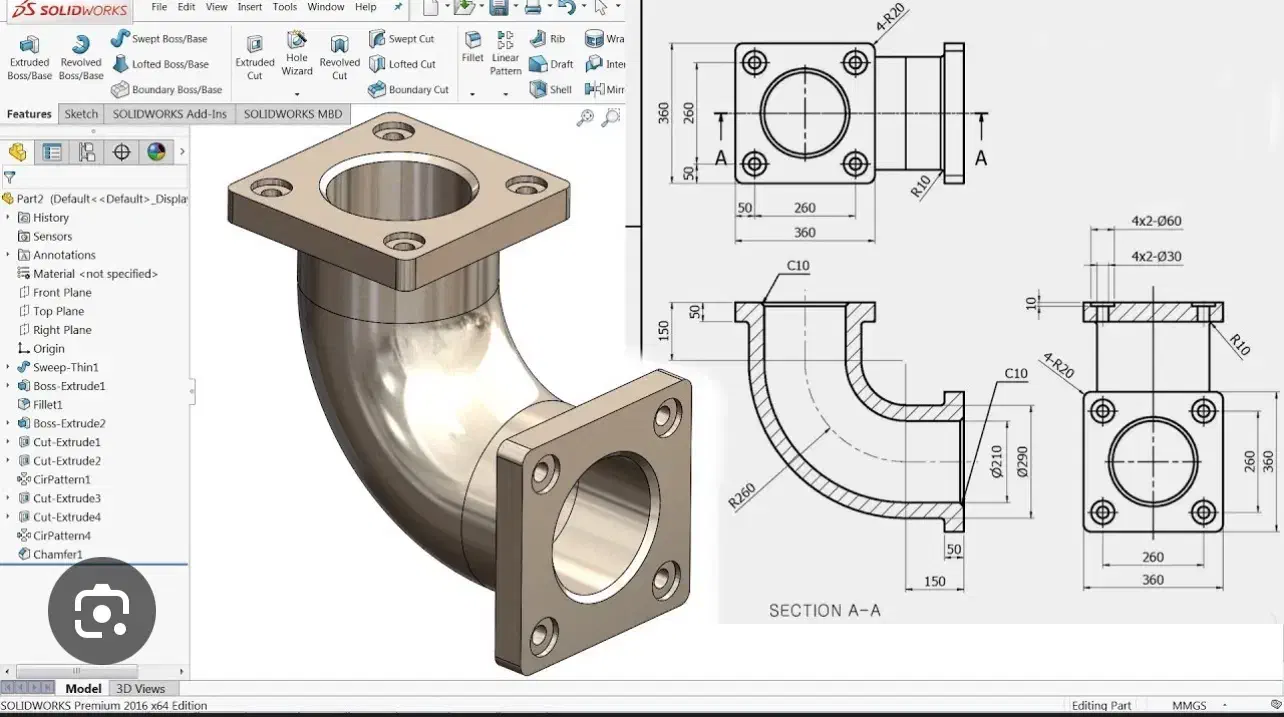The height and width of the screenshot is (717, 1284).
Task: Switch to the SOLIDWORKS Add-Ins tab
Action: 170,114
